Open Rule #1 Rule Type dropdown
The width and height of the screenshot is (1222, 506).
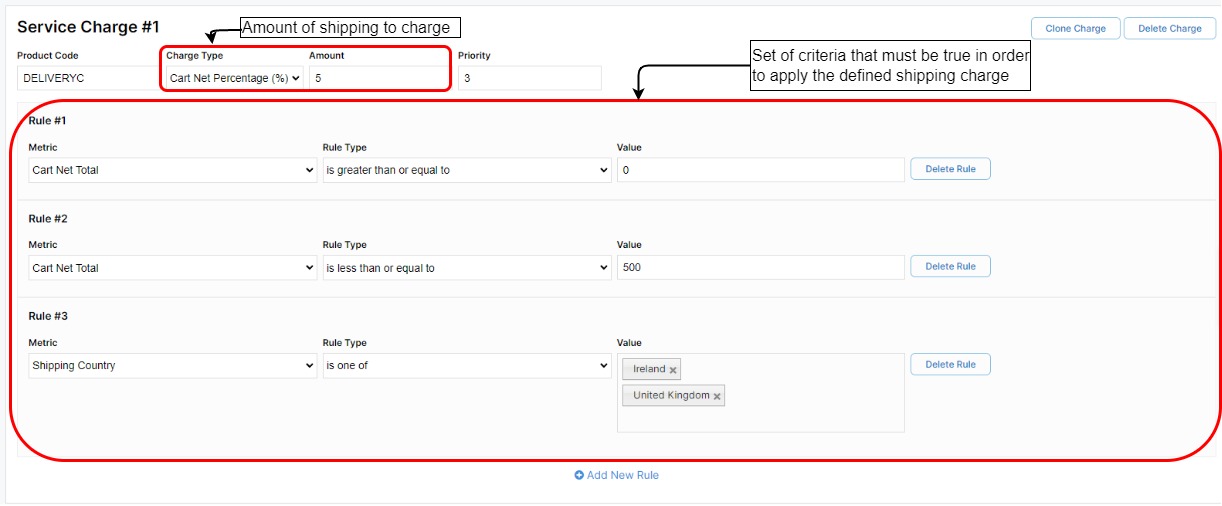(x=466, y=170)
